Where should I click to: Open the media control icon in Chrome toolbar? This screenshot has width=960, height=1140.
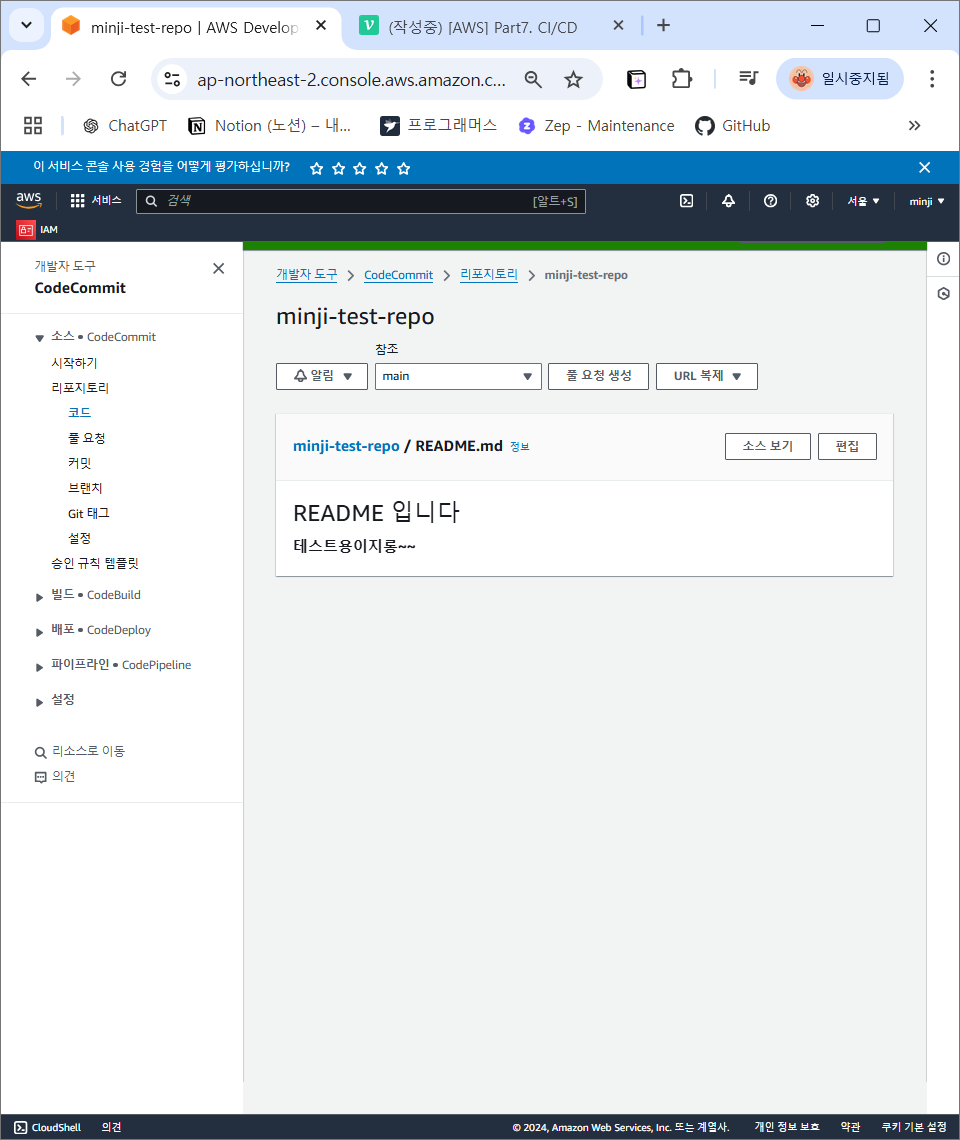748,78
